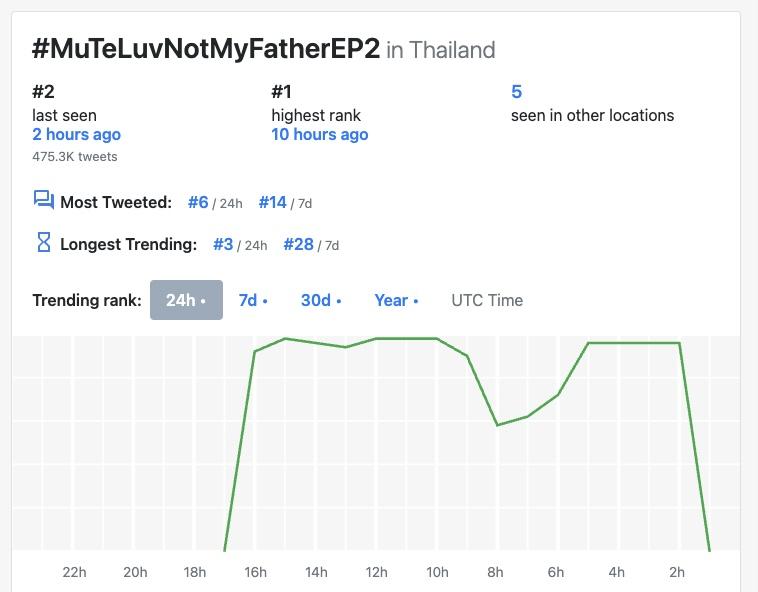This screenshot has width=758, height=592.
Task: Switch to the Year trending rank tab
Action: (396, 300)
